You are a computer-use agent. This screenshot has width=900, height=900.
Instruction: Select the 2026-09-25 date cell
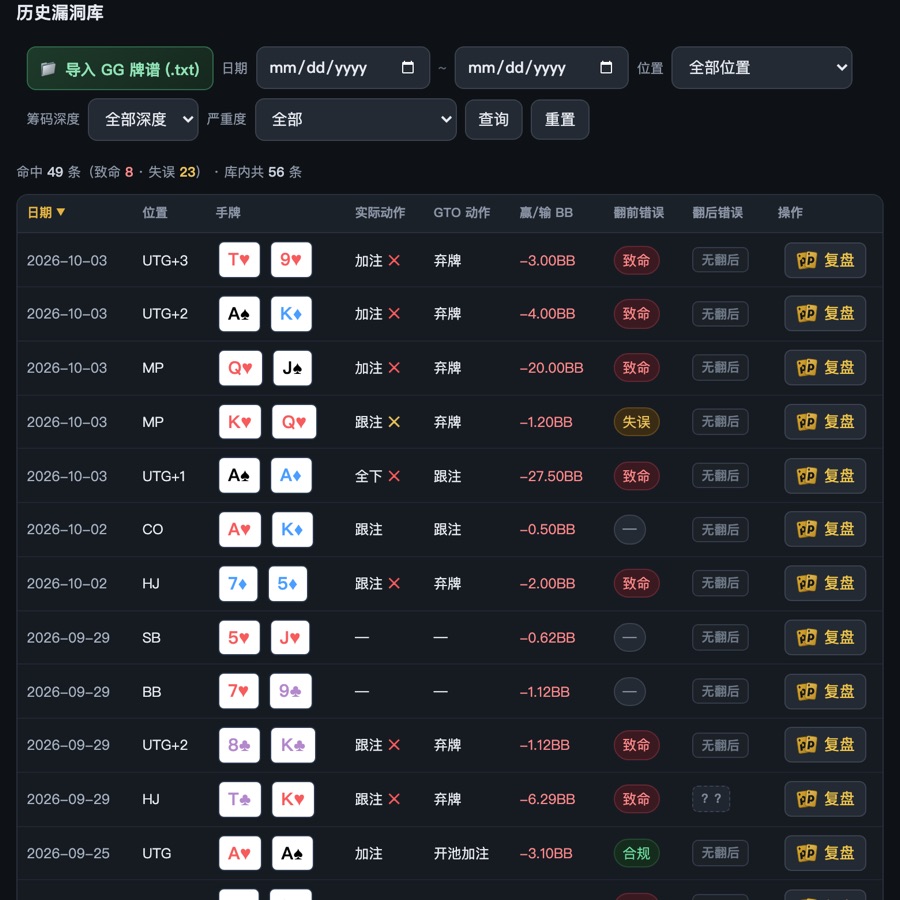pos(68,853)
